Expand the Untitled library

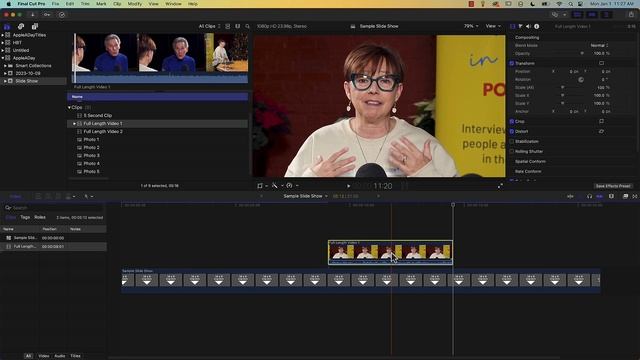pyautogui.click(x=3, y=50)
